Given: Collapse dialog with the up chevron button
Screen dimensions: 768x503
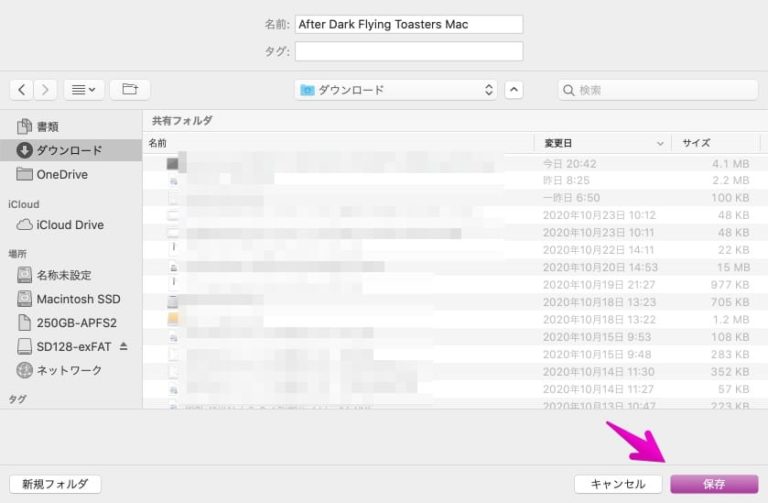Looking at the screenshot, I should click(x=514, y=90).
